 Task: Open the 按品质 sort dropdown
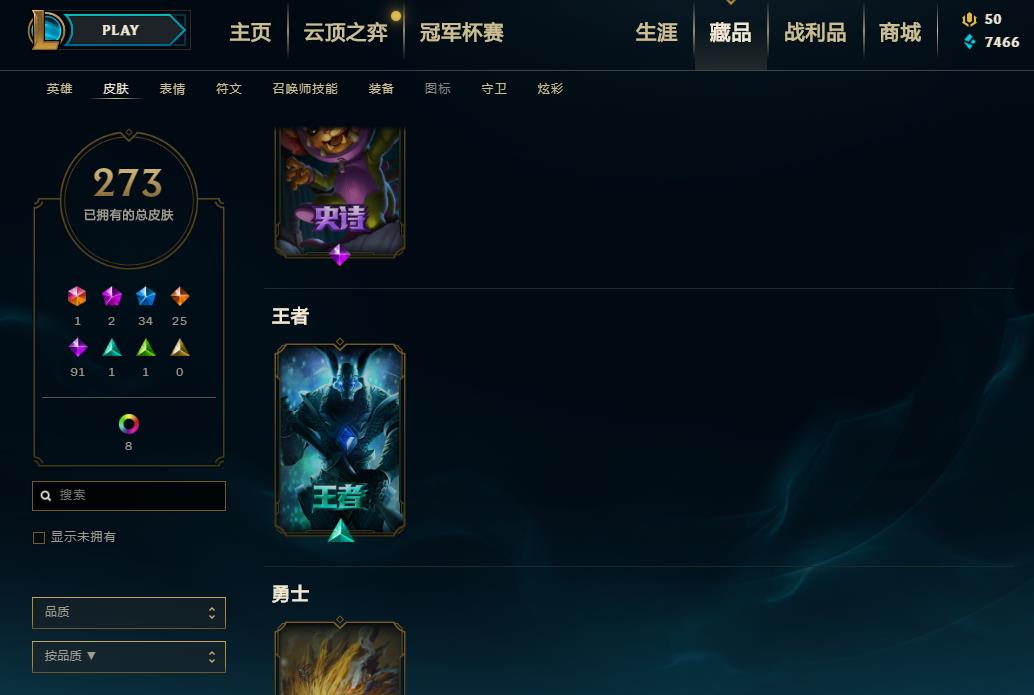129,657
